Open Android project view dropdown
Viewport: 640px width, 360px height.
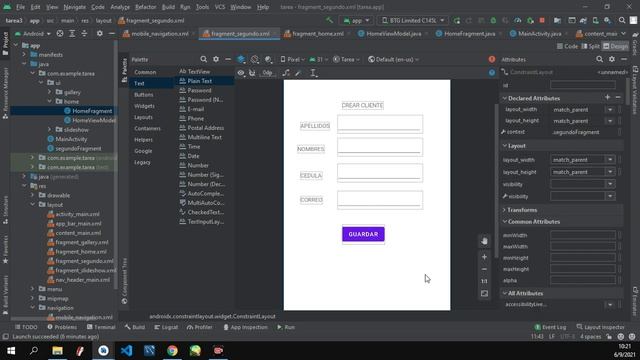pyautogui.click(x=33, y=33)
